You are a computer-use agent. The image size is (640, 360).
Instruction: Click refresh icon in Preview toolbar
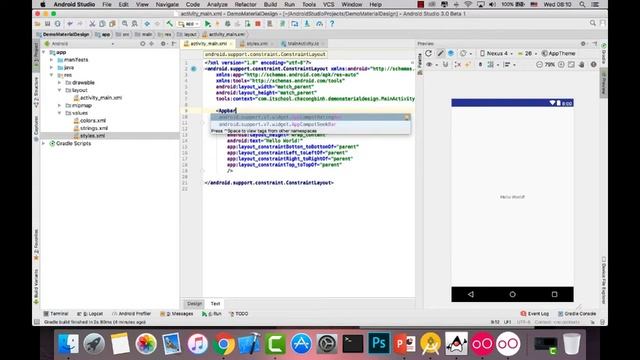(x=429, y=53)
